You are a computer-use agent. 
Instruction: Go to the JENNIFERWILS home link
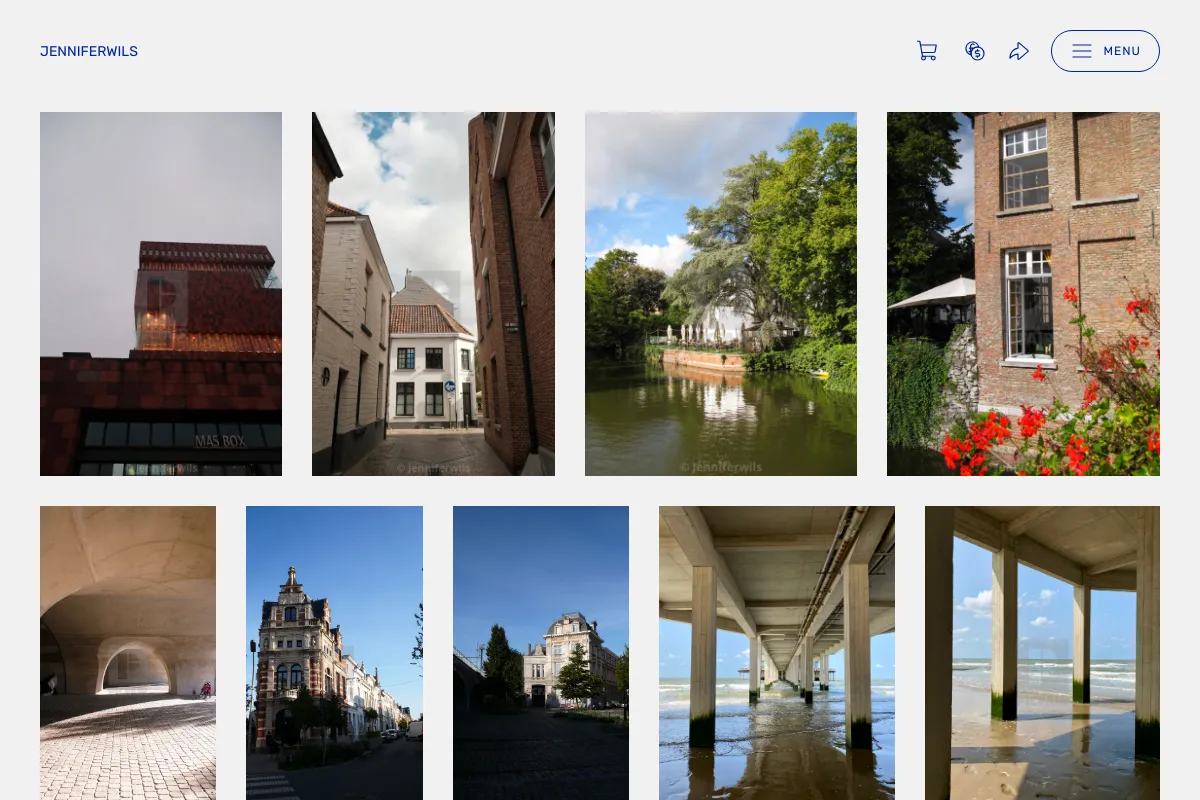(89, 51)
